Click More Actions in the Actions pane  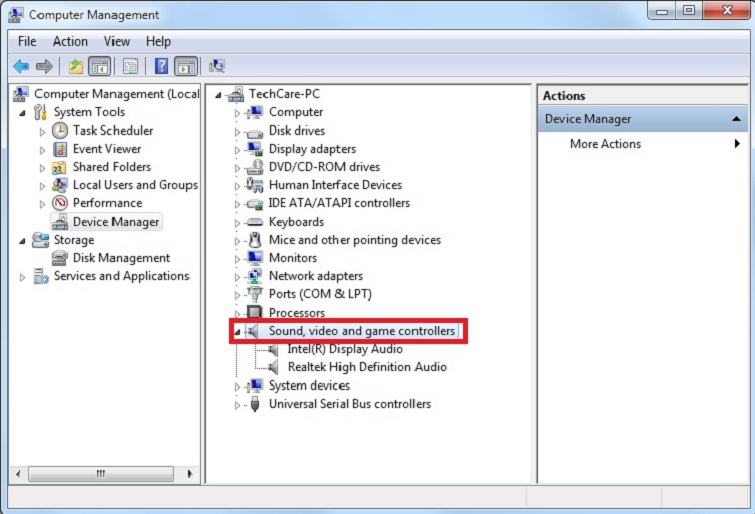coord(605,144)
